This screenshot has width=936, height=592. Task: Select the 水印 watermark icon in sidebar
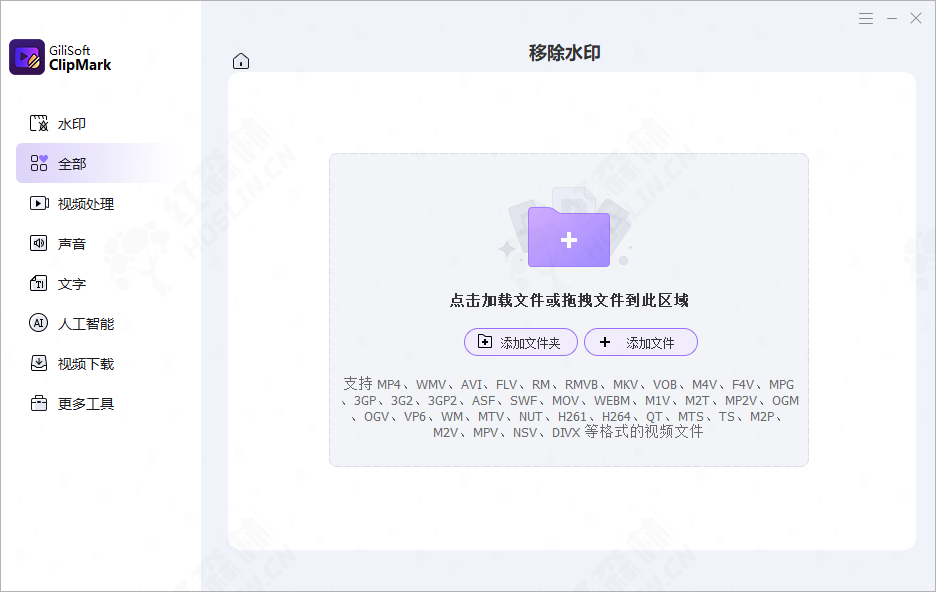click(x=39, y=124)
